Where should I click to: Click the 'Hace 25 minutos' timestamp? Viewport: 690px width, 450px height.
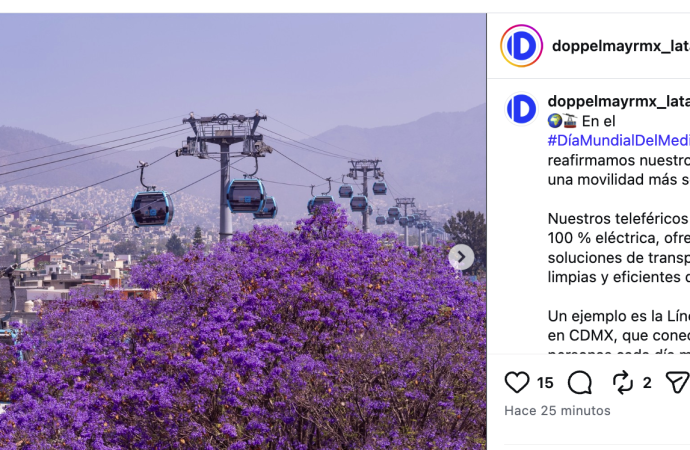[x=557, y=410]
